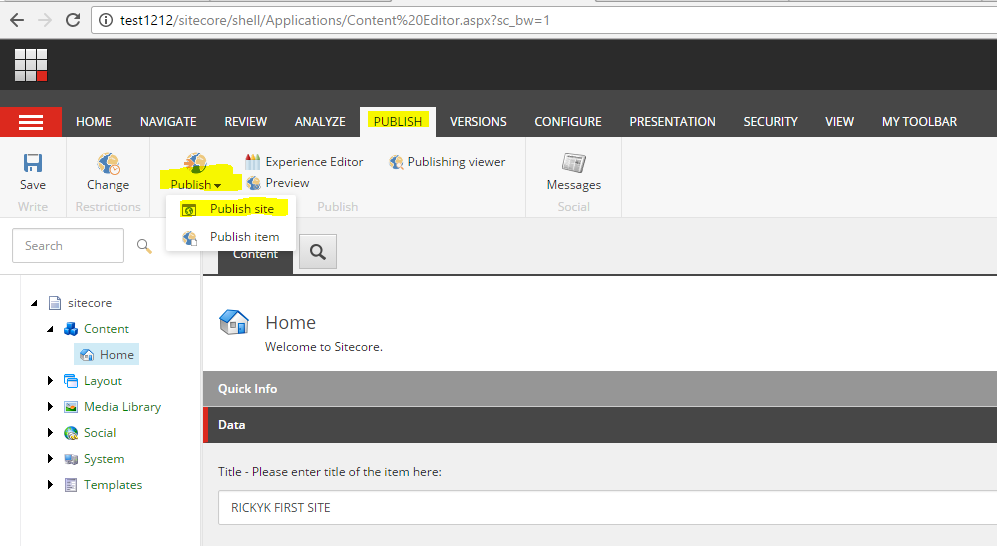
Task: Click the Save disk icon
Action: [32, 163]
